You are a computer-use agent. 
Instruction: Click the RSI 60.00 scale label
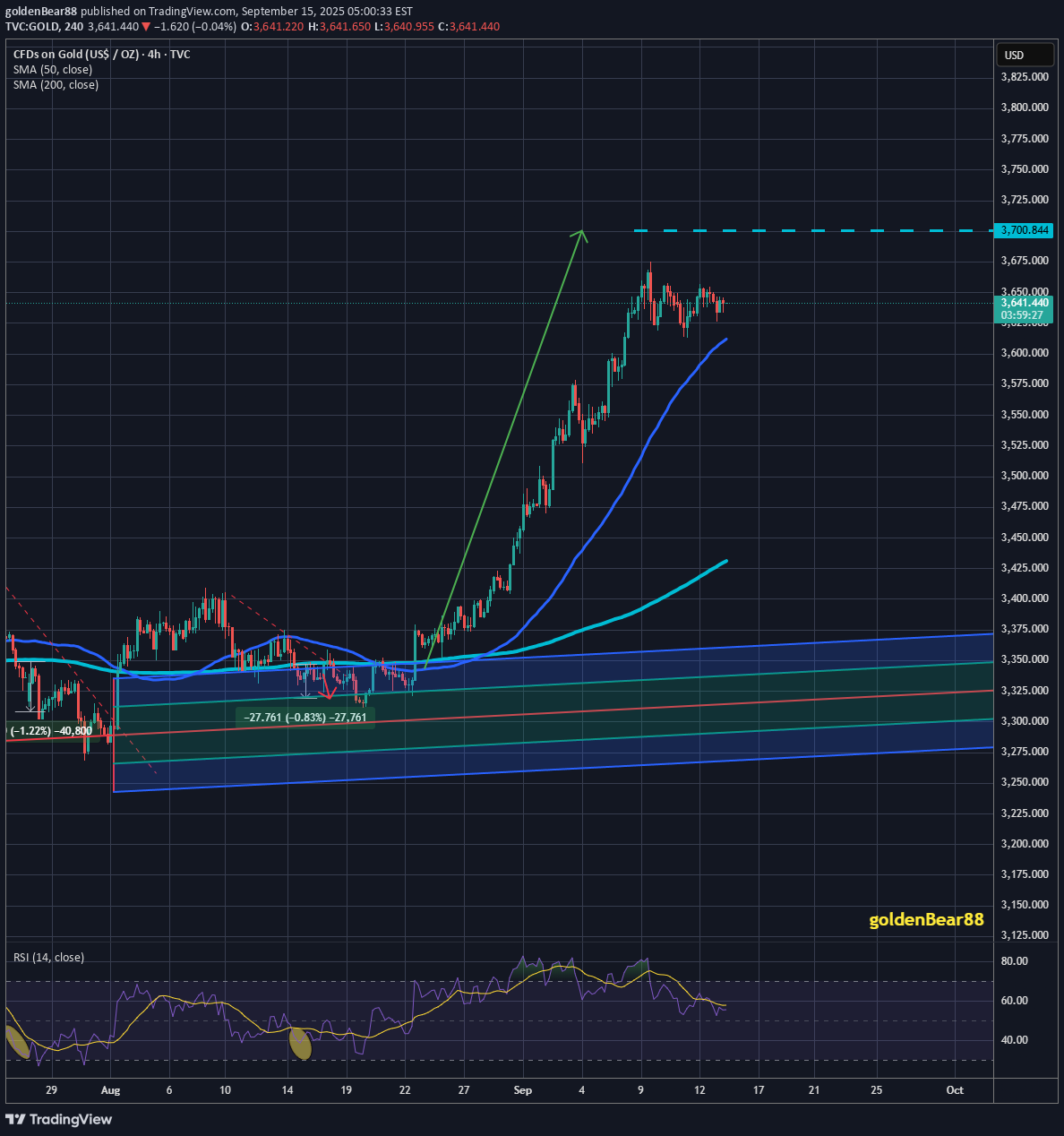(1015, 1001)
